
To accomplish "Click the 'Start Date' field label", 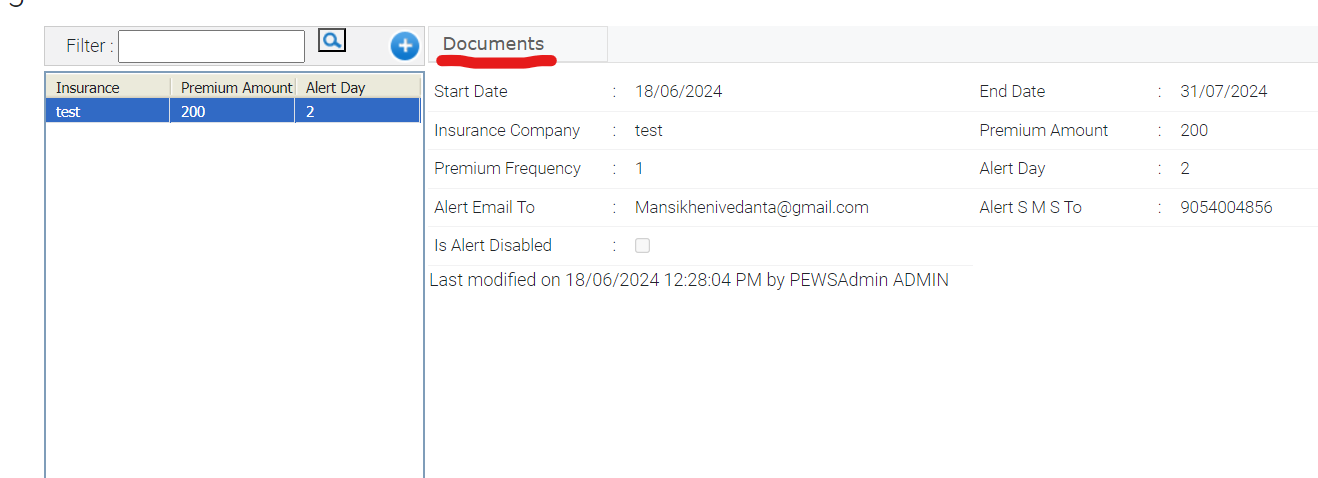I will tap(471, 92).
